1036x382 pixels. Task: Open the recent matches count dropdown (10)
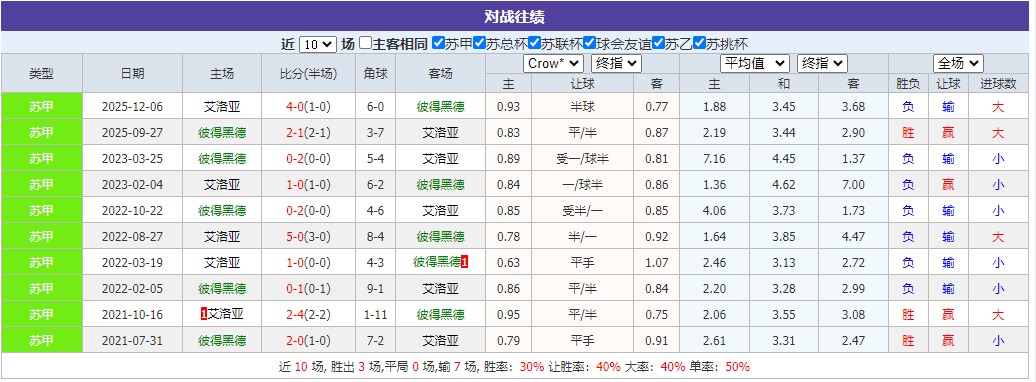coord(318,44)
